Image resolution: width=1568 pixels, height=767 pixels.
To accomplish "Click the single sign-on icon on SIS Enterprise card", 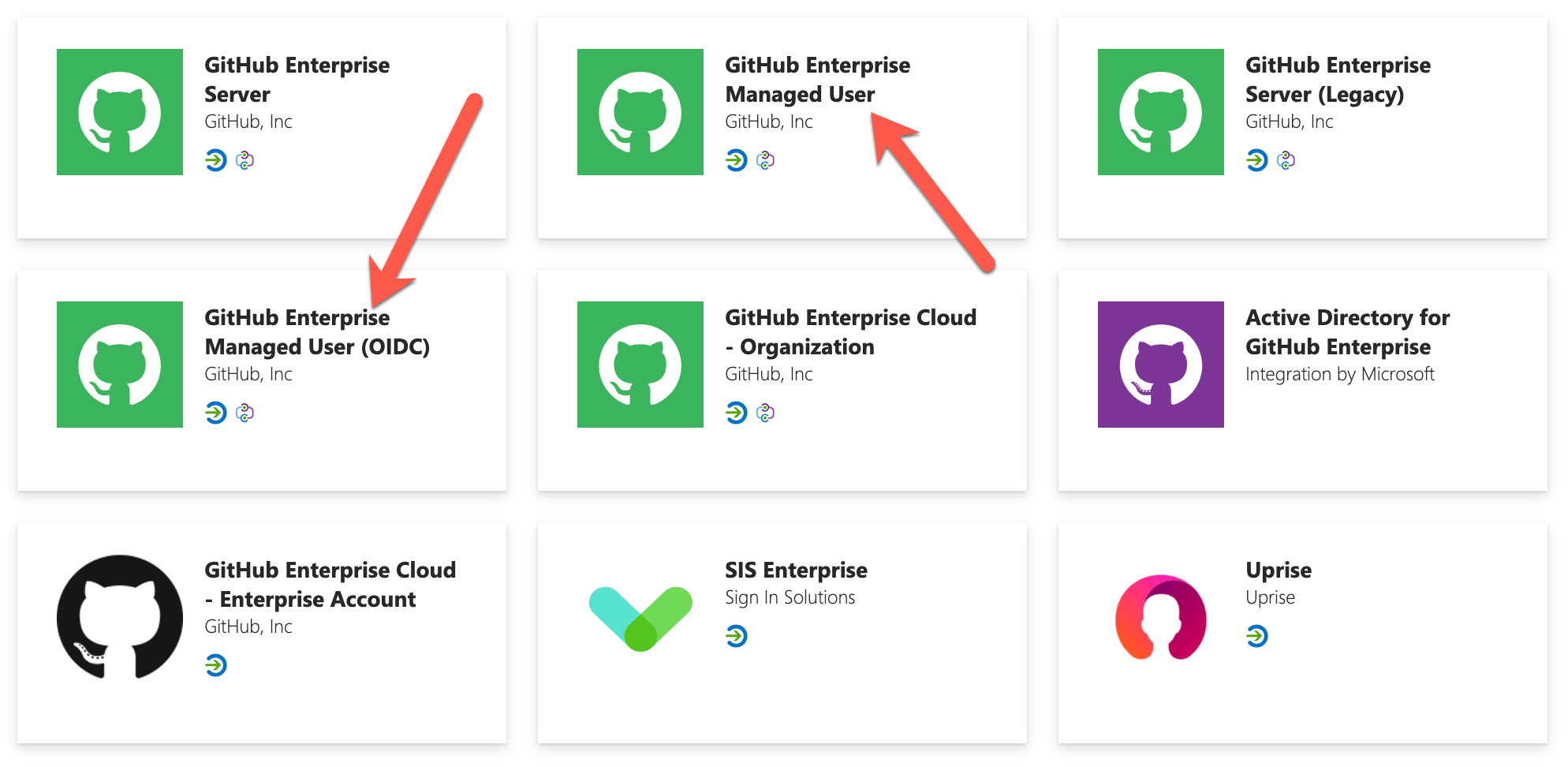I will pyautogui.click(x=737, y=636).
